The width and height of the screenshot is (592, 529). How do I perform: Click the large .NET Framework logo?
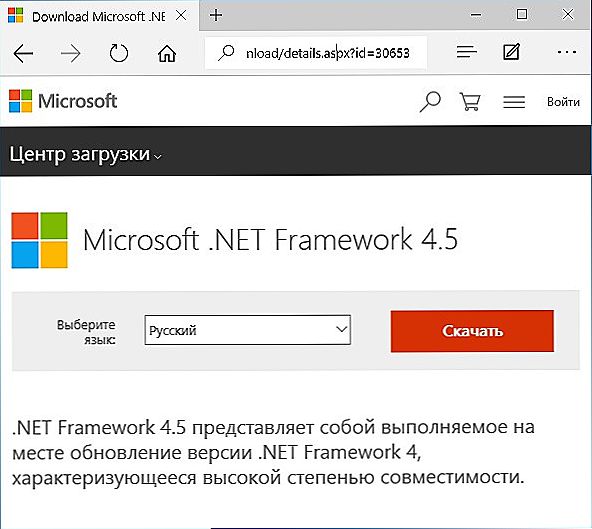(x=40, y=240)
